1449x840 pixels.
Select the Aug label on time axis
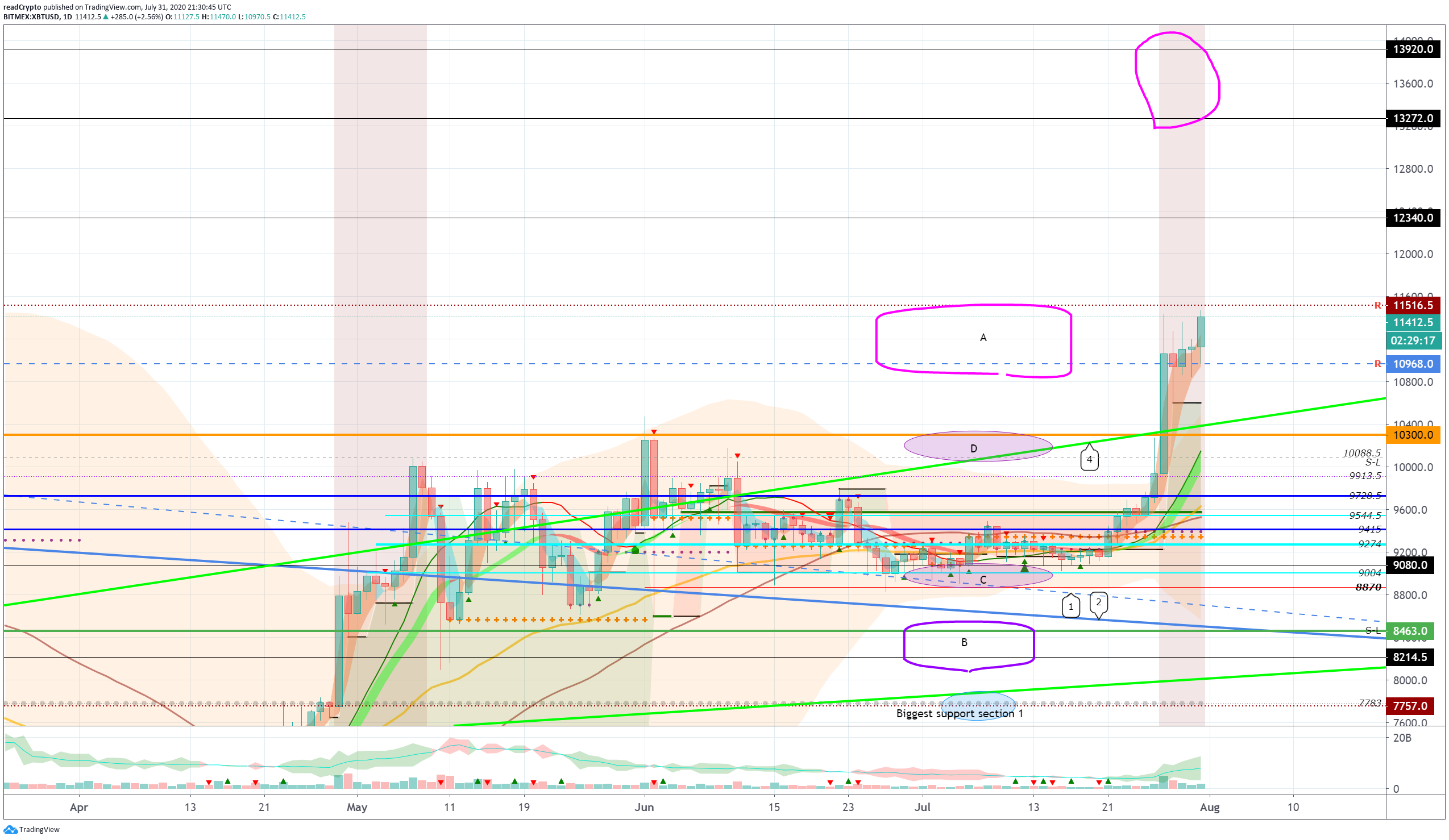coord(1210,807)
